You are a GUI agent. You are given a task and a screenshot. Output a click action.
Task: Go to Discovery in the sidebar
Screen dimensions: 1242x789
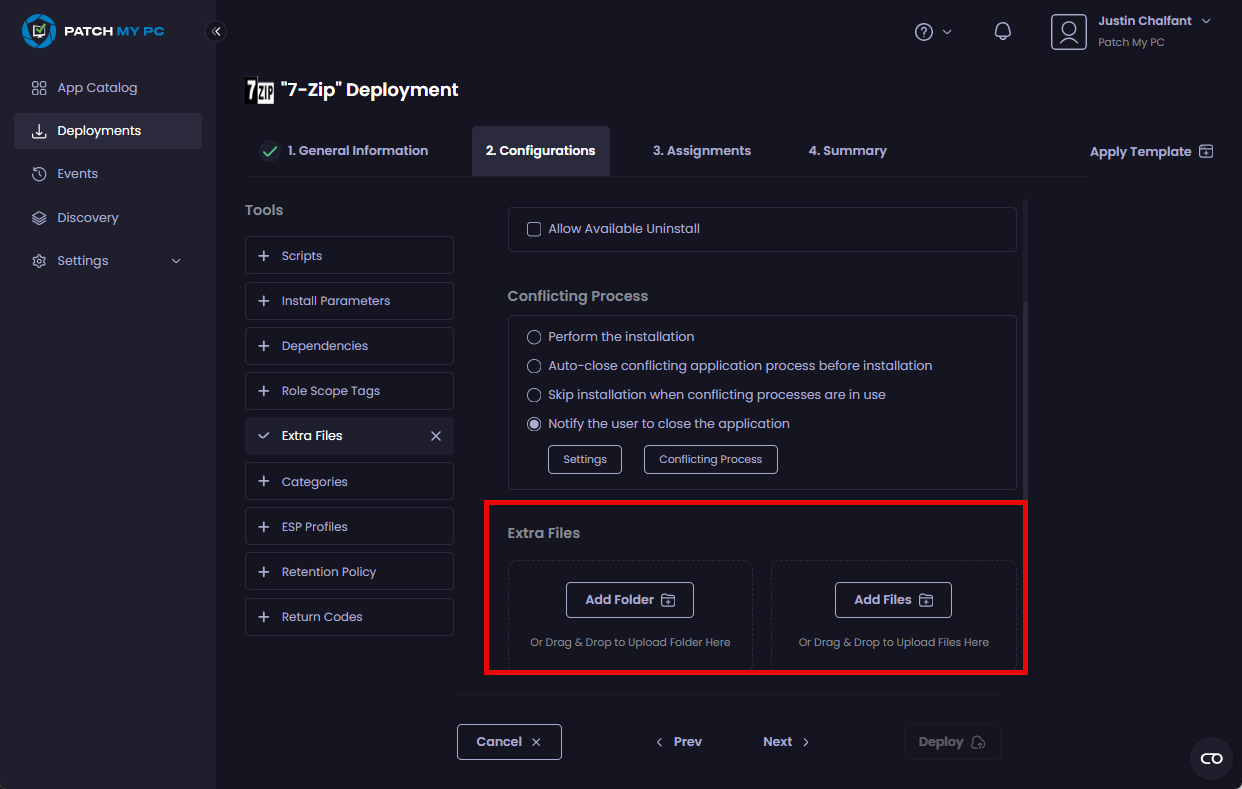[x=88, y=218]
